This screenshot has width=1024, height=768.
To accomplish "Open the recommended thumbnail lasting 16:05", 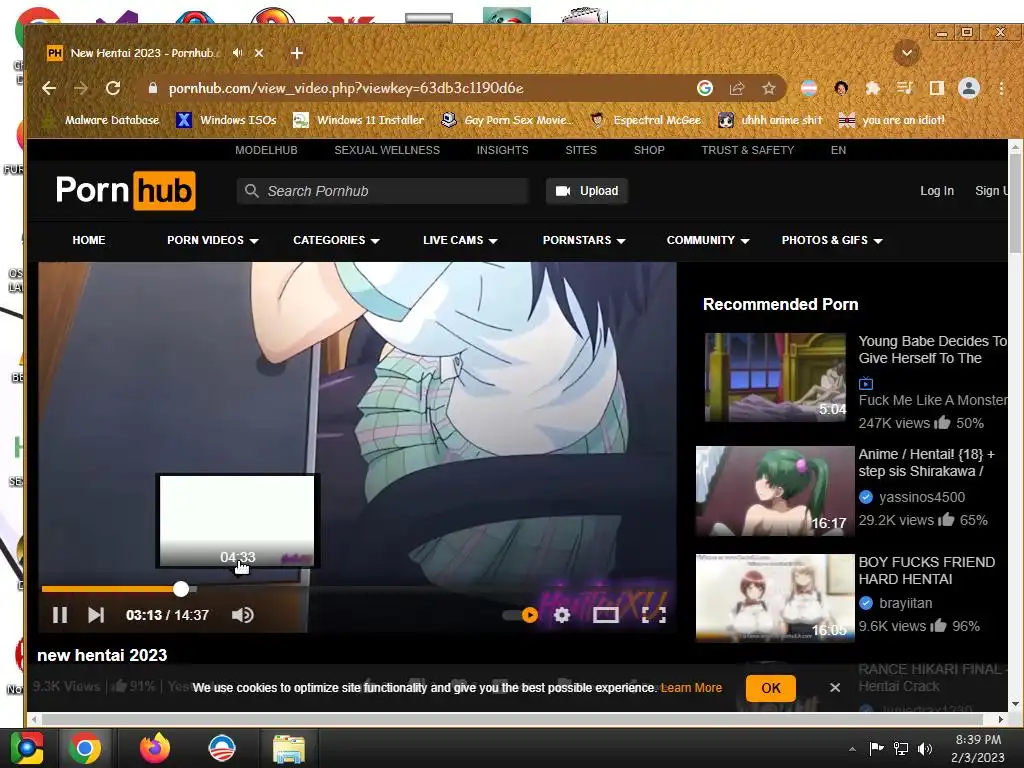I will [x=775, y=598].
